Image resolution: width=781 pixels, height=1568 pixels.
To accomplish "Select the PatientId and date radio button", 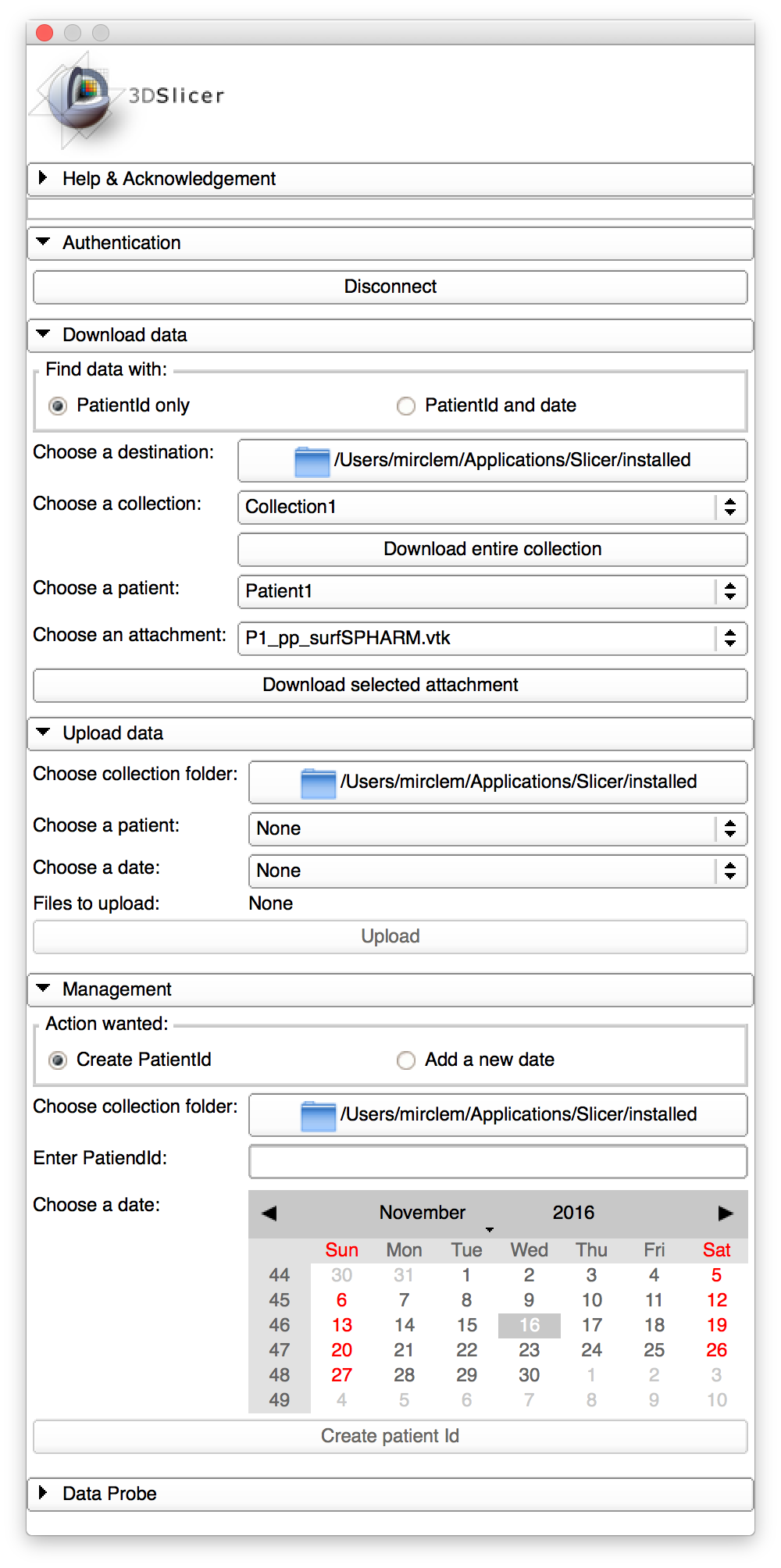I will [406, 406].
